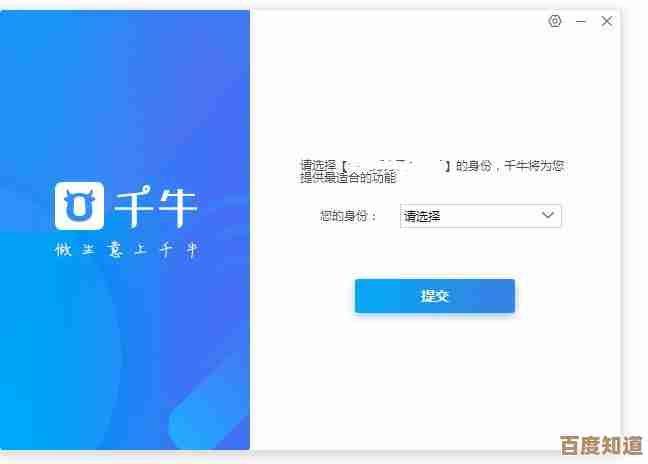Open settings via the gear icon
The height and width of the screenshot is (464, 648).
click(555, 21)
